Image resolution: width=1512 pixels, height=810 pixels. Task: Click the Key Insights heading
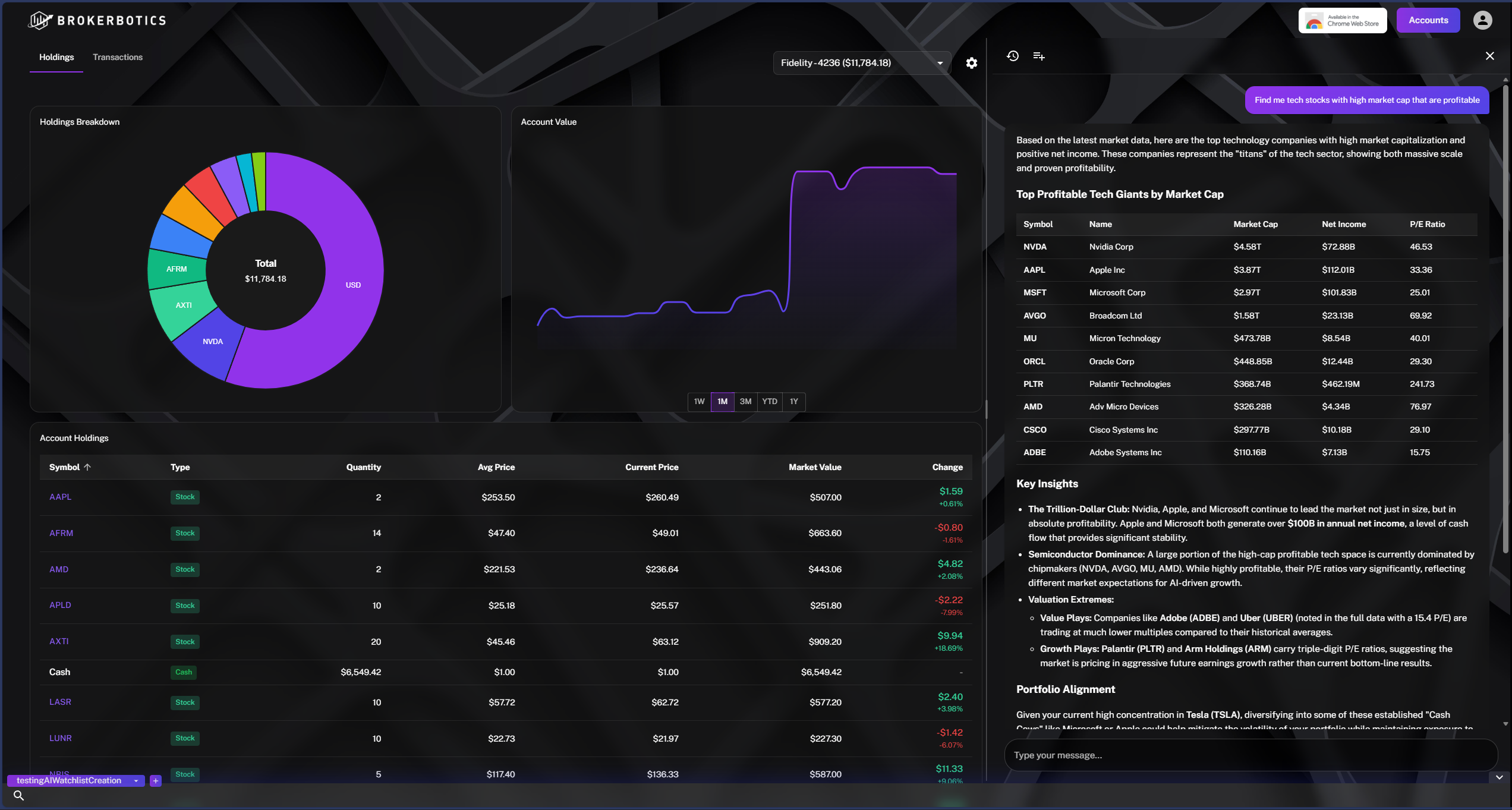1047,484
